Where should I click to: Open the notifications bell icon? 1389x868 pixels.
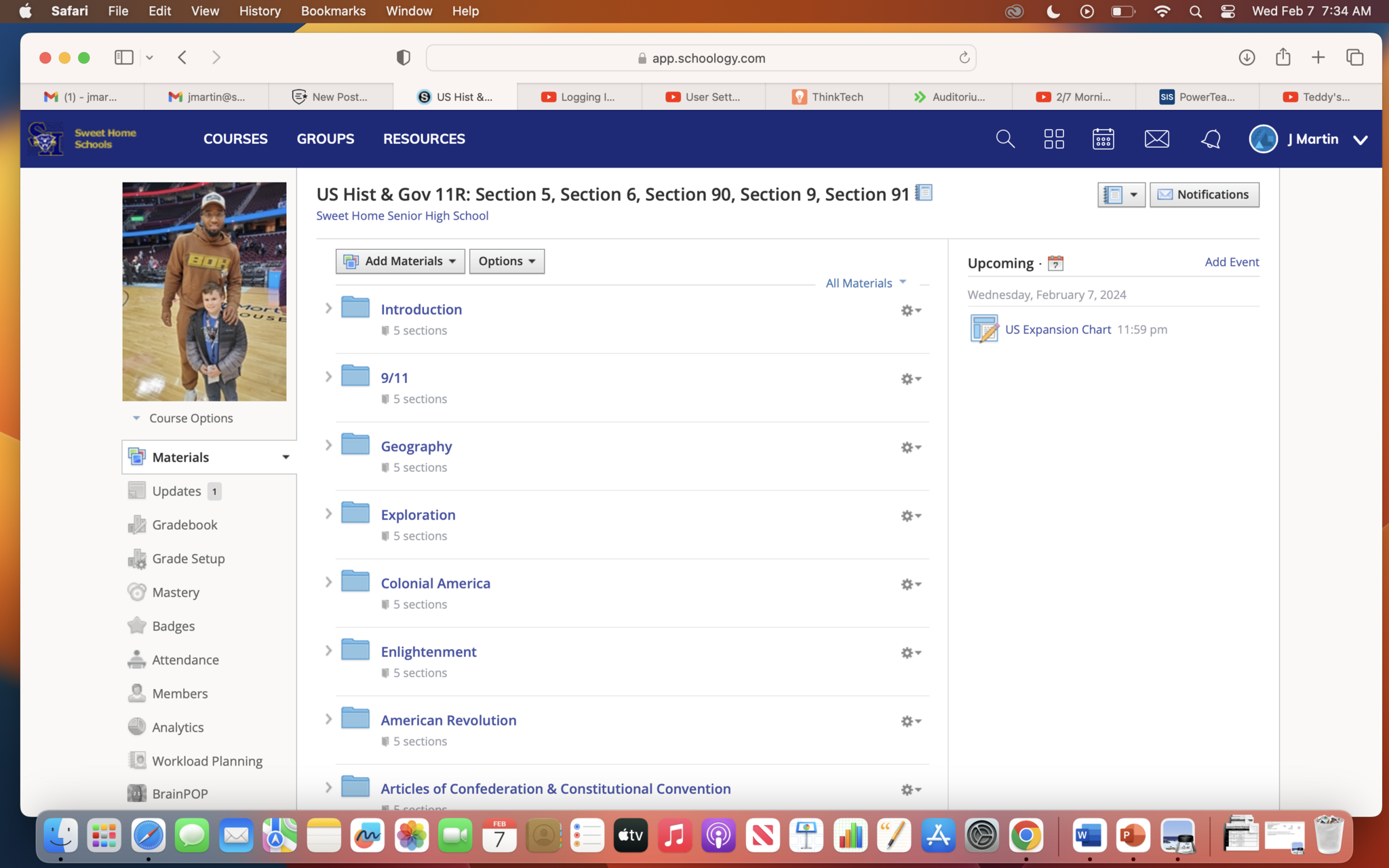tap(1211, 139)
